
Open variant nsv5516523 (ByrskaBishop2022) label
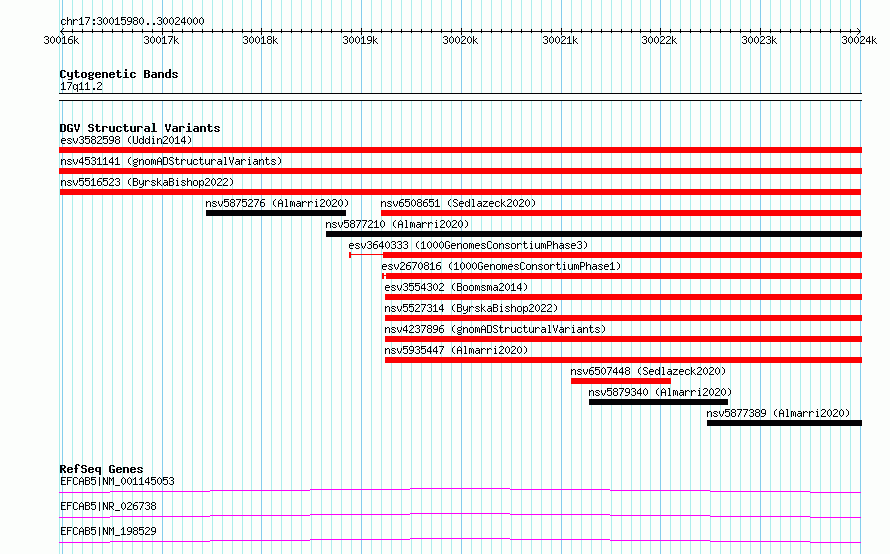click(147, 182)
